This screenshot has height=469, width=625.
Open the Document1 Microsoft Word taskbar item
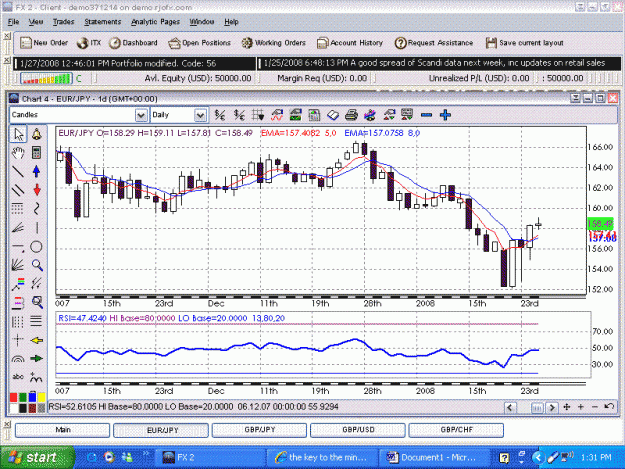click(434, 457)
